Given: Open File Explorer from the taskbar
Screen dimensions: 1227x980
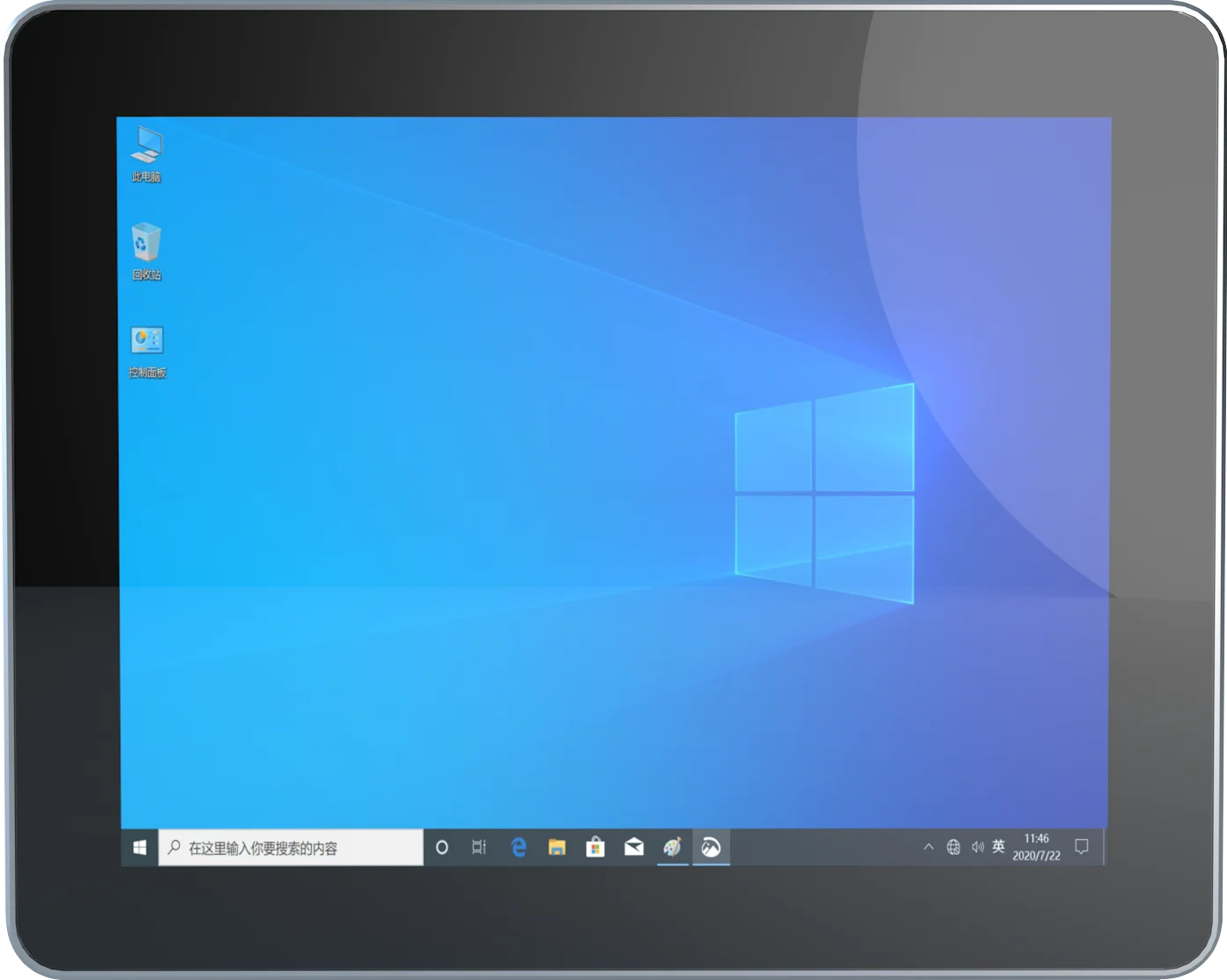Looking at the screenshot, I should tap(557, 847).
